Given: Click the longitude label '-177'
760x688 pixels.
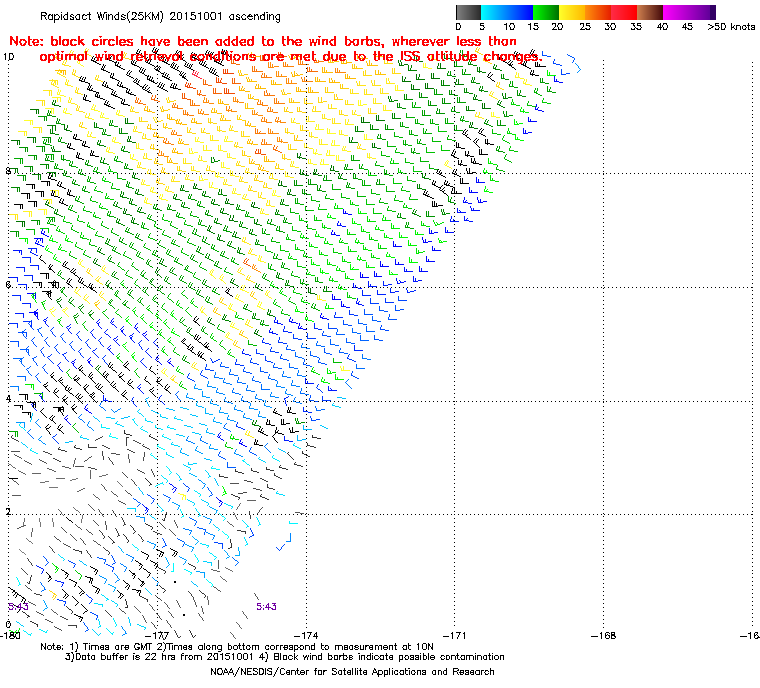Looking at the screenshot, I should (x=158, y=635).
